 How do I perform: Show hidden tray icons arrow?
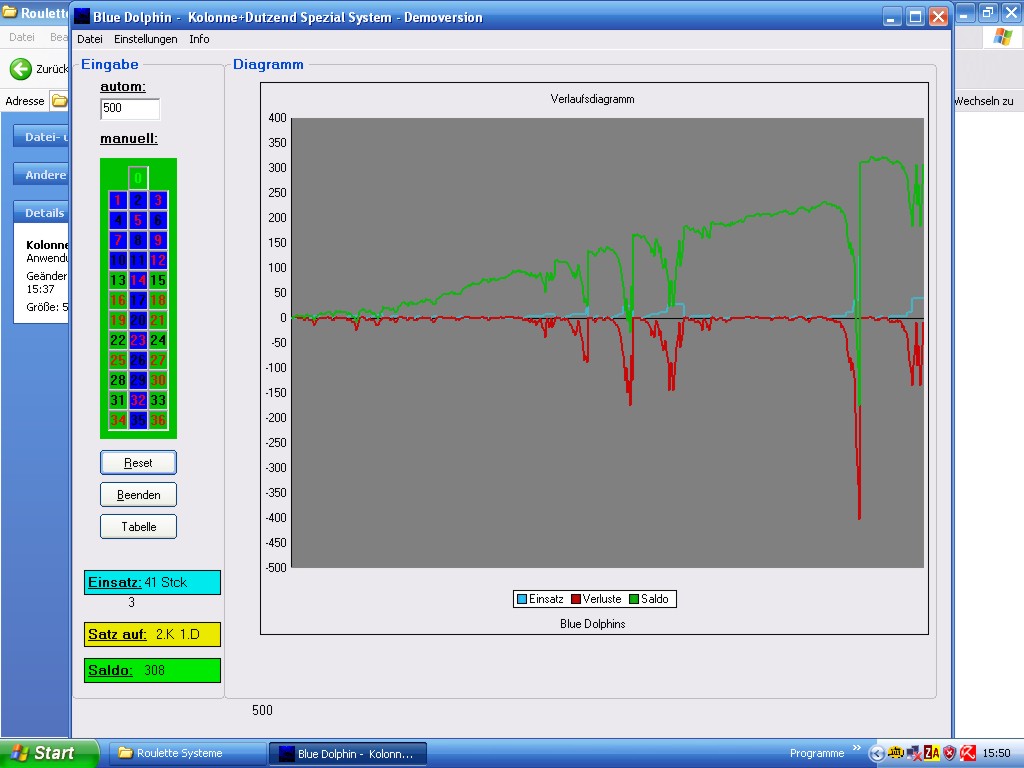(876, 754)
